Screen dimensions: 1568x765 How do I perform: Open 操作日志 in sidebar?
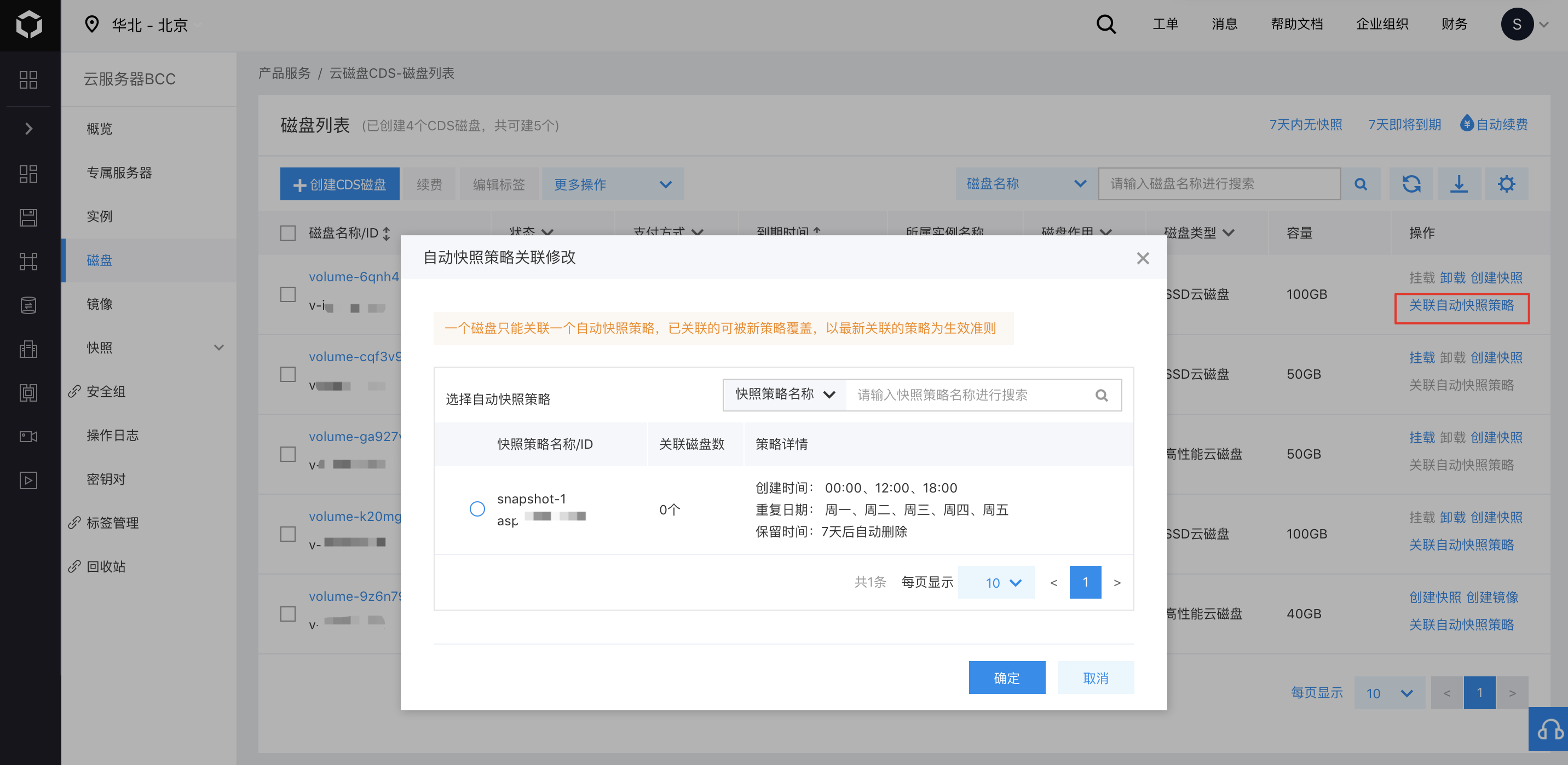click(113, 435)
